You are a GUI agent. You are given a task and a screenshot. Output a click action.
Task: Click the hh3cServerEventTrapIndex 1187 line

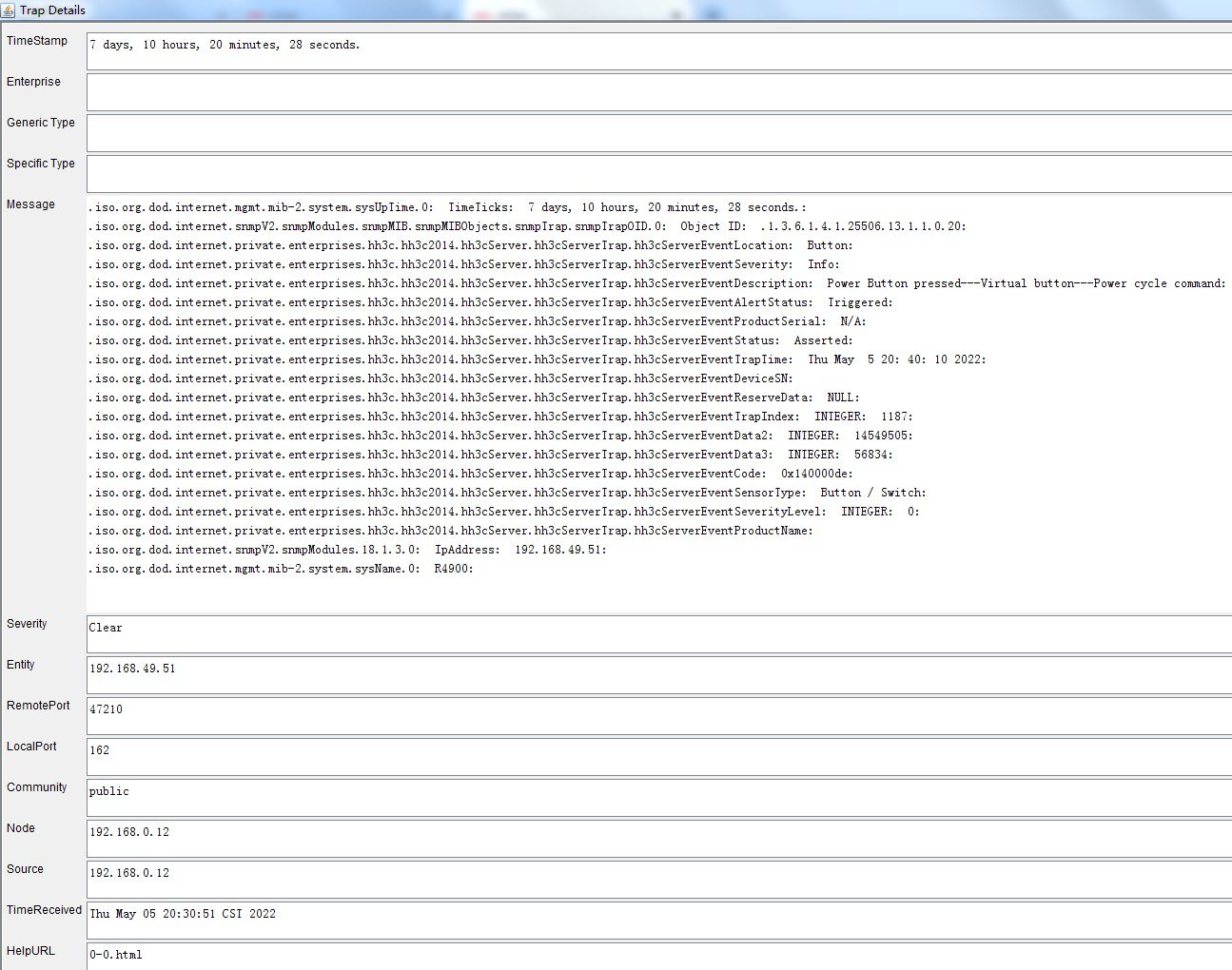pos(500,417)
